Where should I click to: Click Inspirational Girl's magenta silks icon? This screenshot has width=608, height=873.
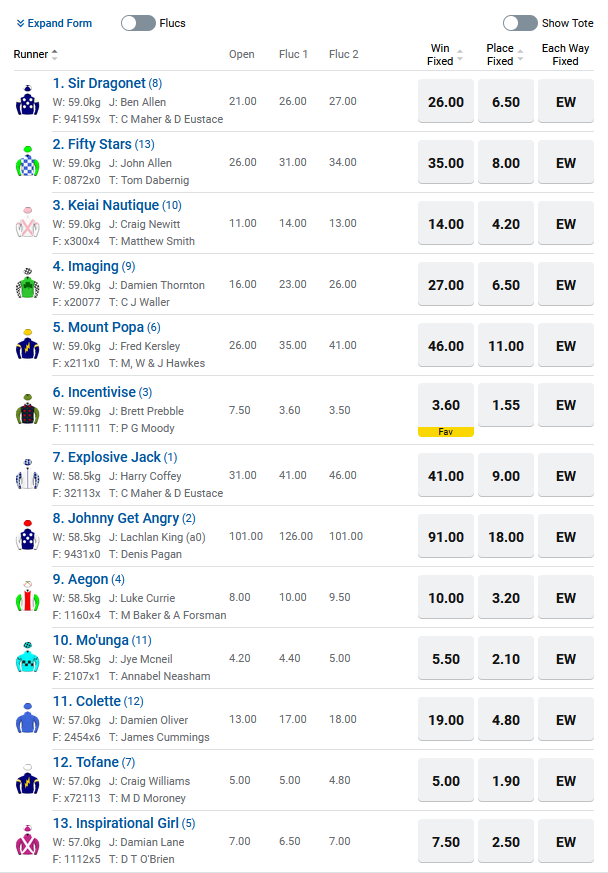coord(27,841)
